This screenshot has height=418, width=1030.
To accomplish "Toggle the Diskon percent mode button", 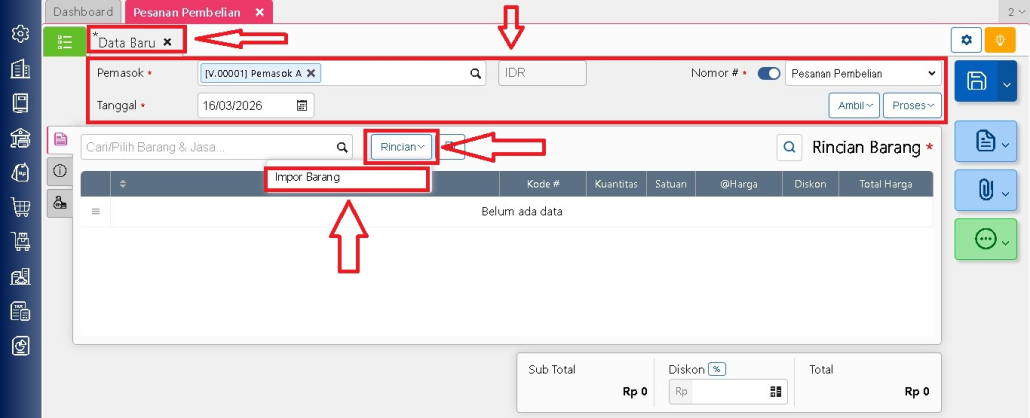I will [x=717, y=369].
